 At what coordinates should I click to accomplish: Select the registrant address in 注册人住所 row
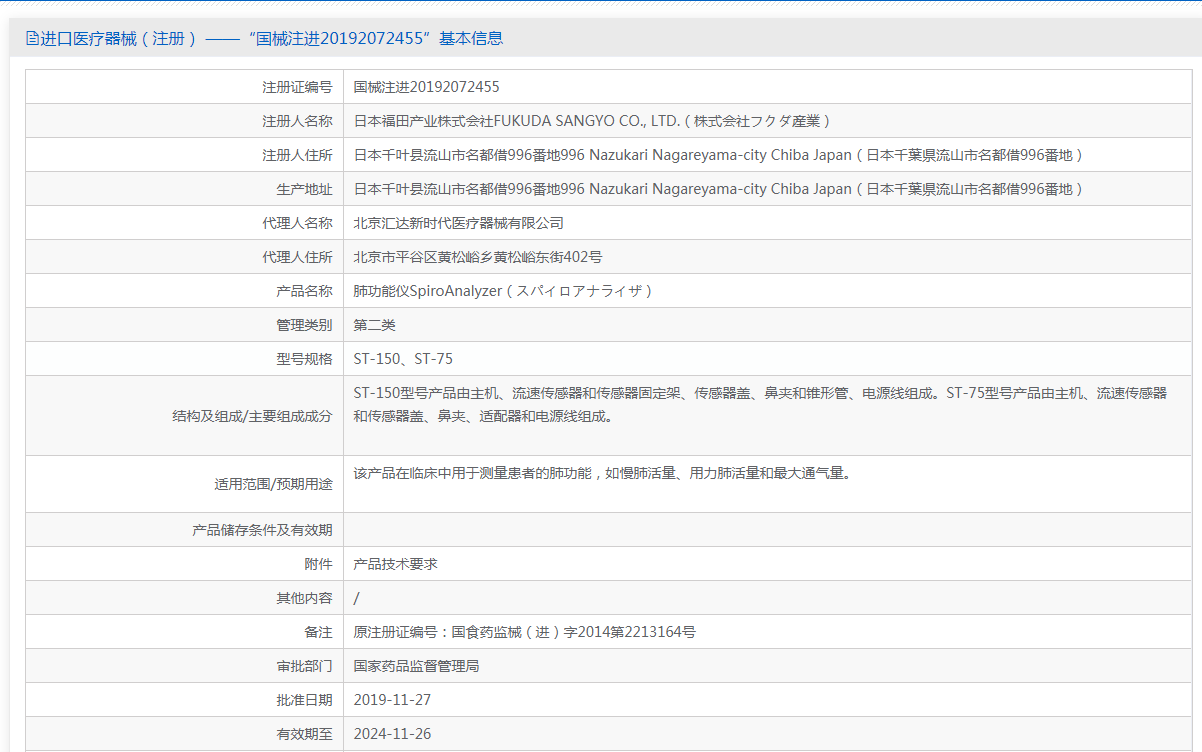(x=720, y=155)
